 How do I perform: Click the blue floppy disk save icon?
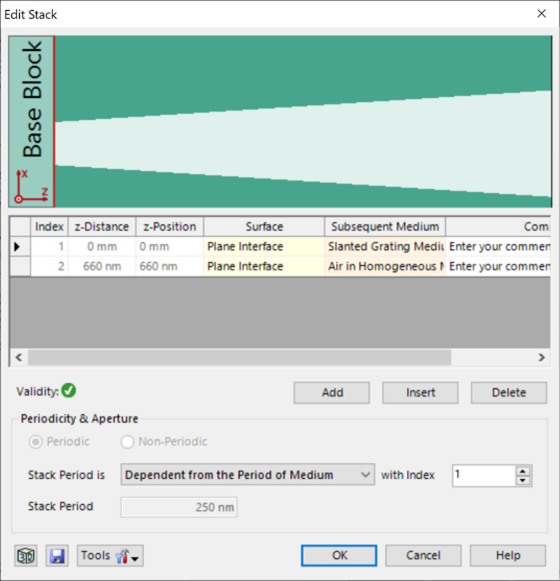click(x=57, y=555)
